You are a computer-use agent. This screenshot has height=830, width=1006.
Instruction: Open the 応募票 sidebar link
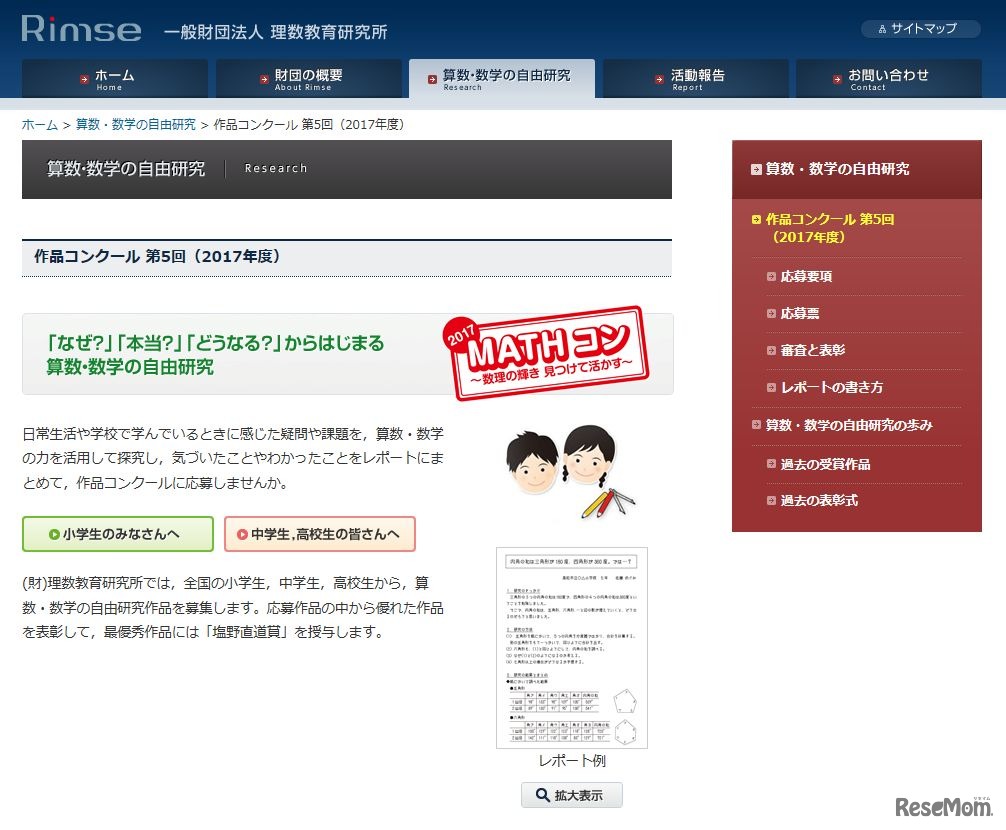click(800, 314)
